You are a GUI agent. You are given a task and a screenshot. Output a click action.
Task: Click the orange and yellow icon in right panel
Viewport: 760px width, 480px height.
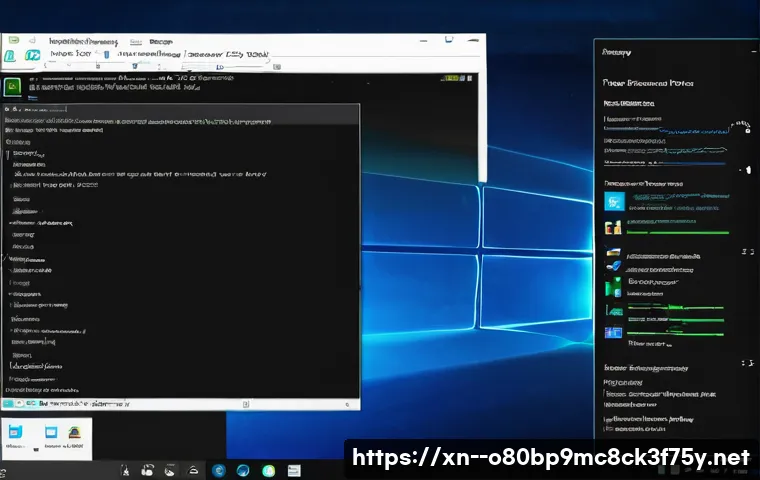(613, 227)
